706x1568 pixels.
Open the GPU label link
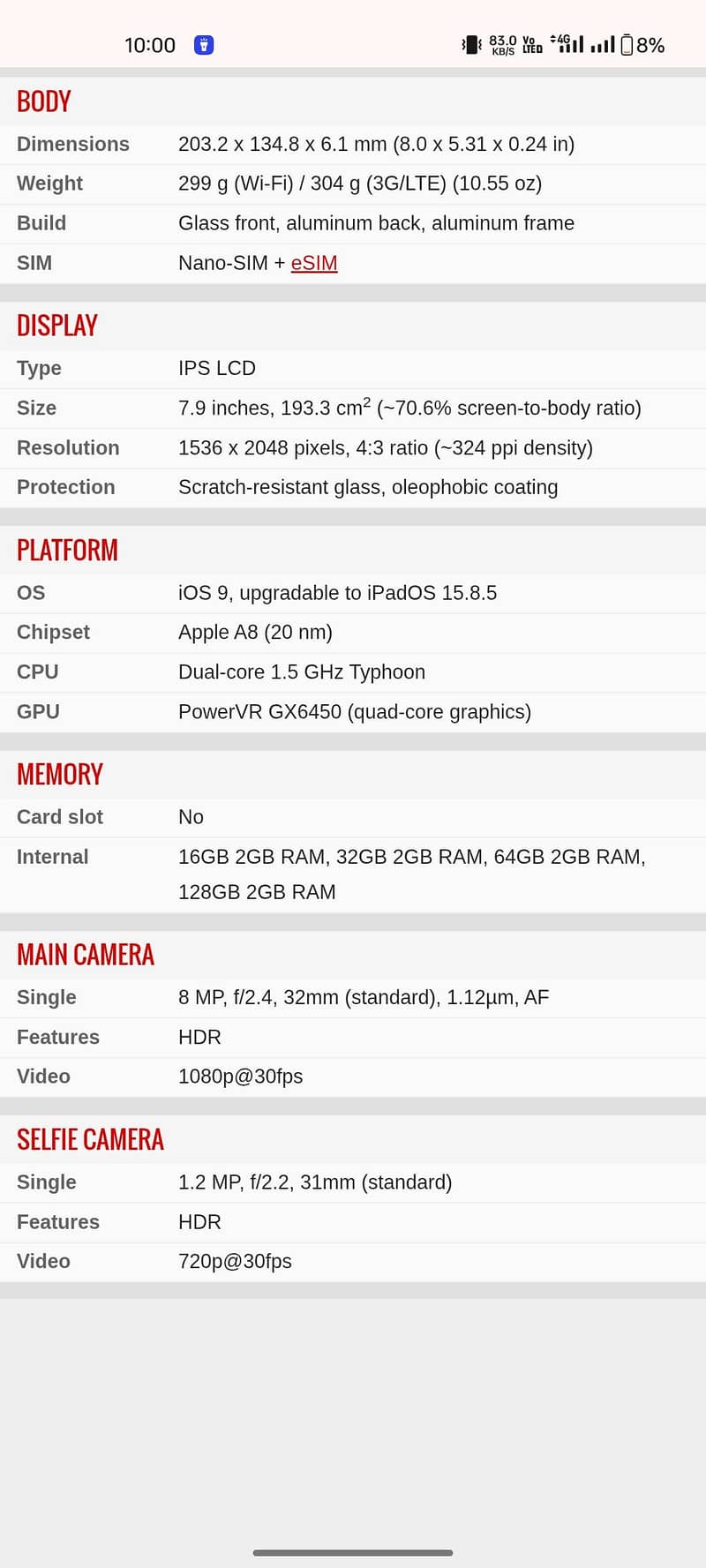pos(38,712)
